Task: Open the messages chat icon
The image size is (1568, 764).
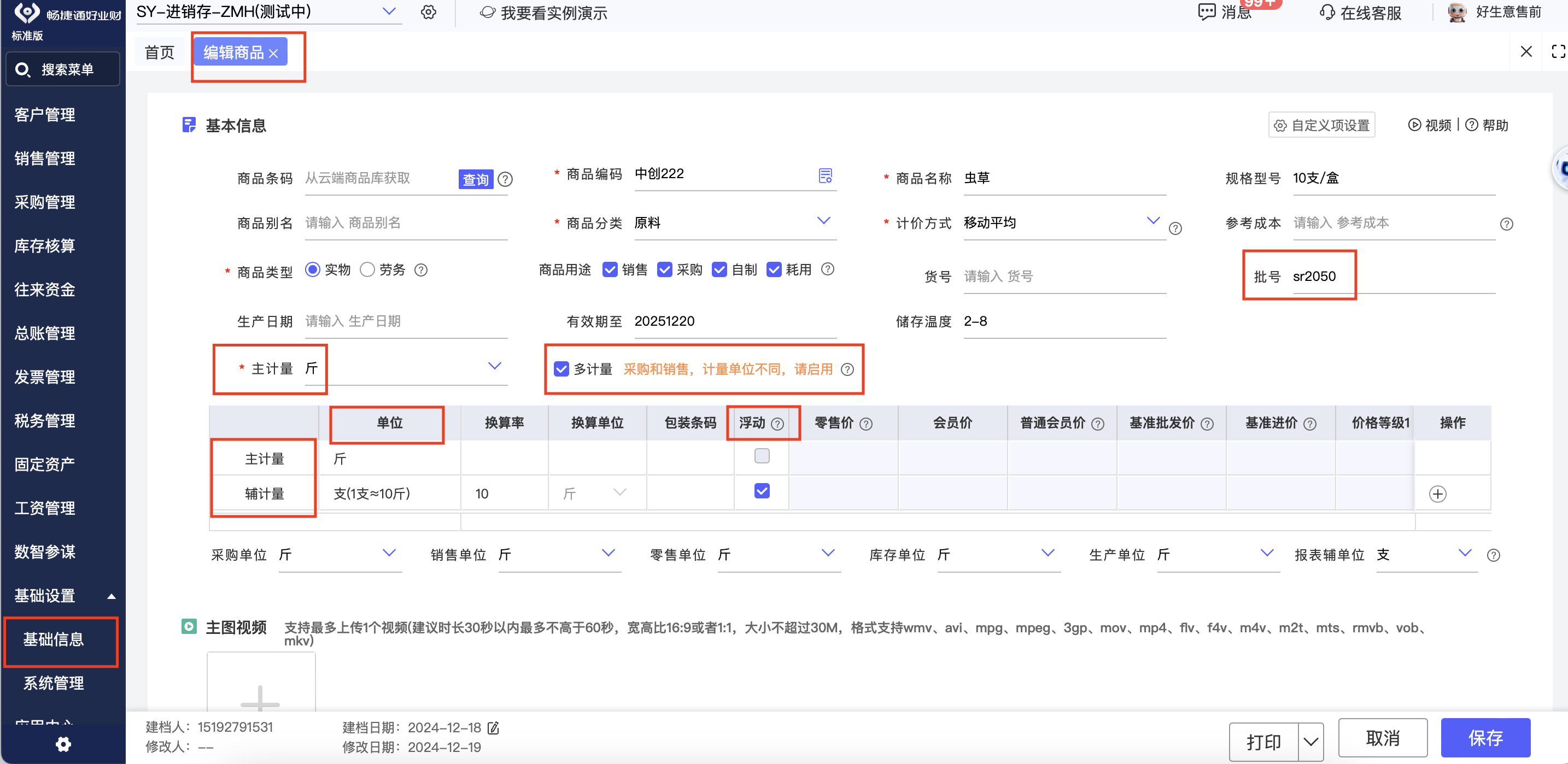Action: coord(1206,12)
